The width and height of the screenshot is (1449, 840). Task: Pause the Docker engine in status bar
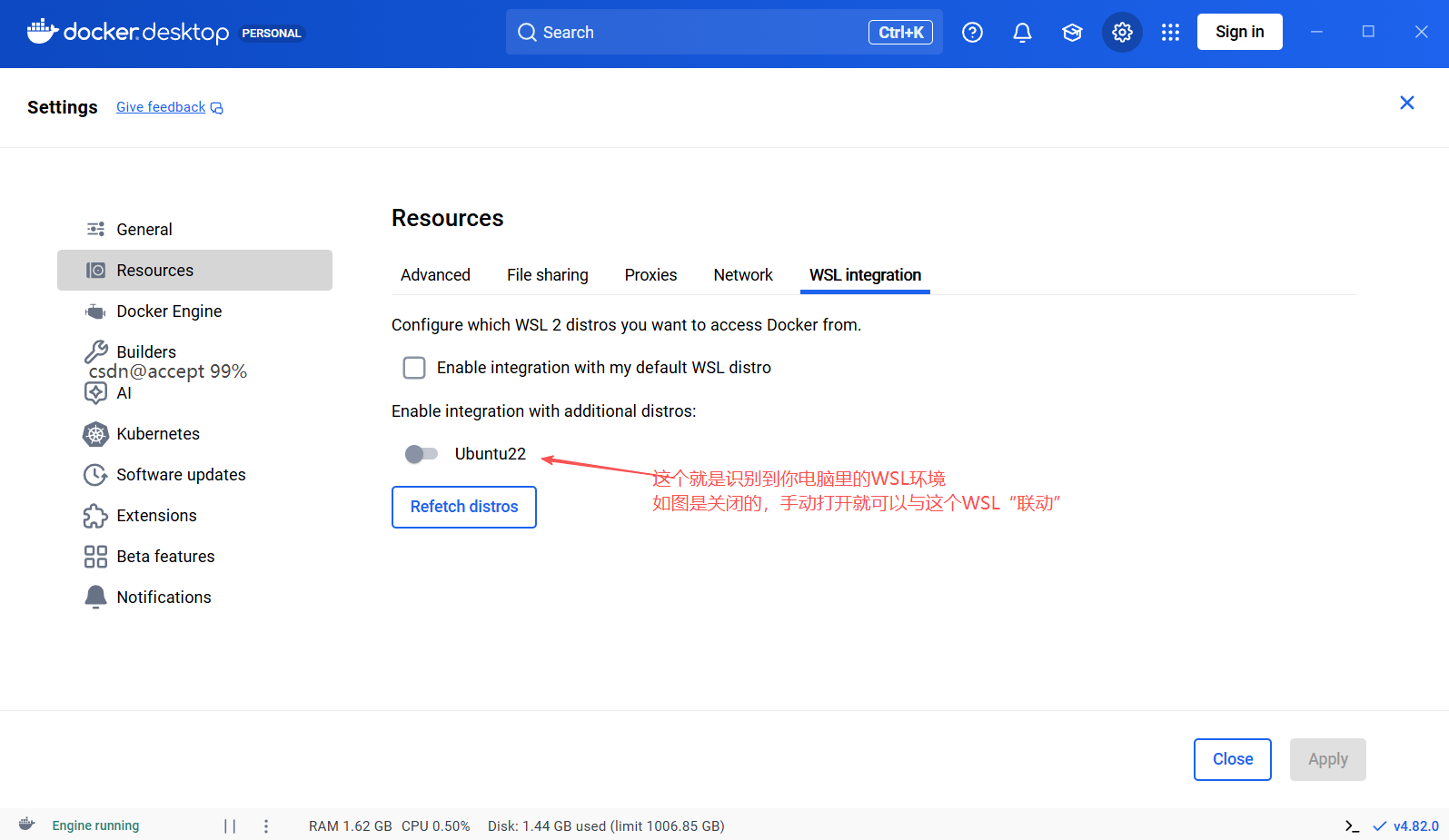coord(230,825)
